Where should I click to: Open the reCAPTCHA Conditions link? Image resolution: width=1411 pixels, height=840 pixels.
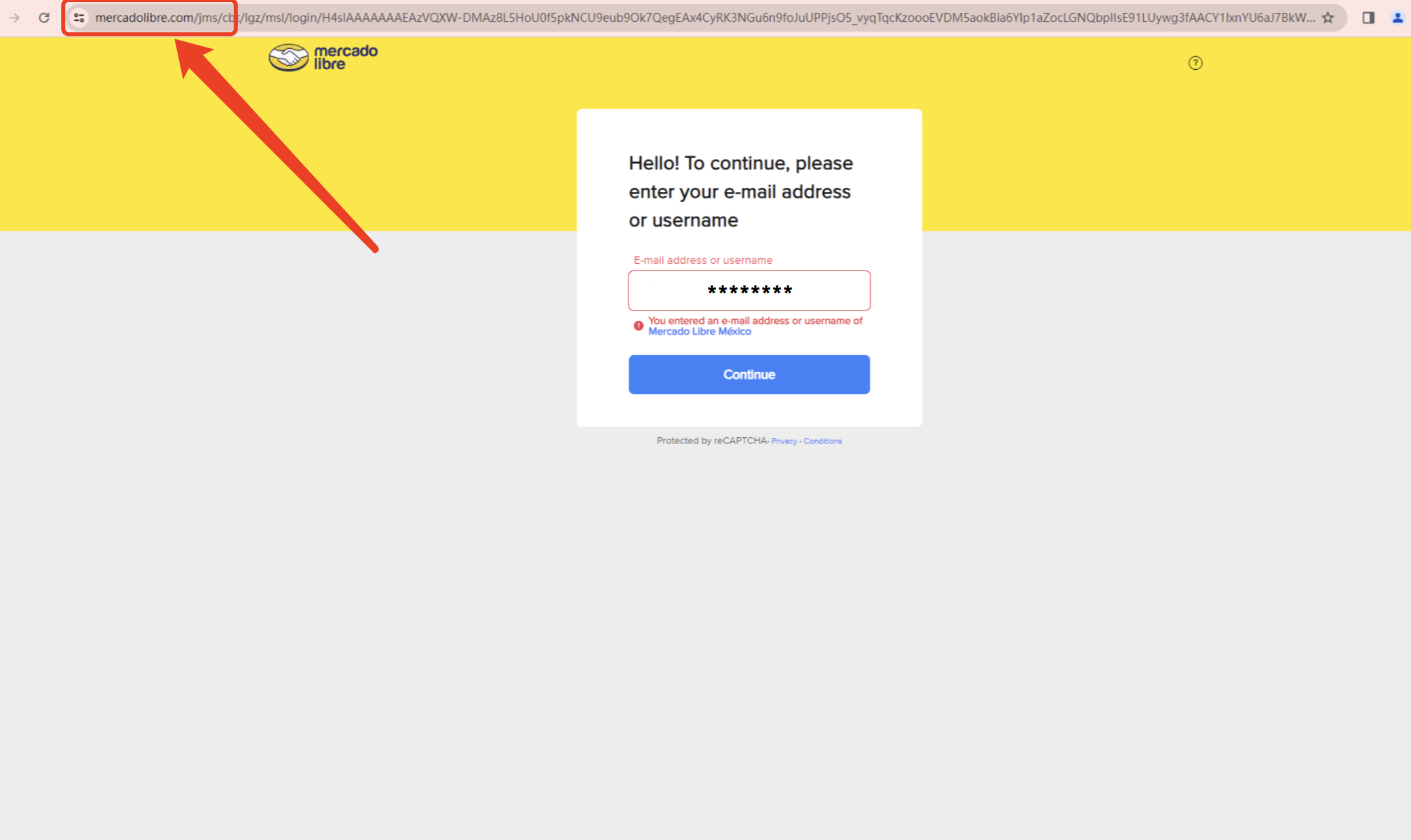(822, 441)
